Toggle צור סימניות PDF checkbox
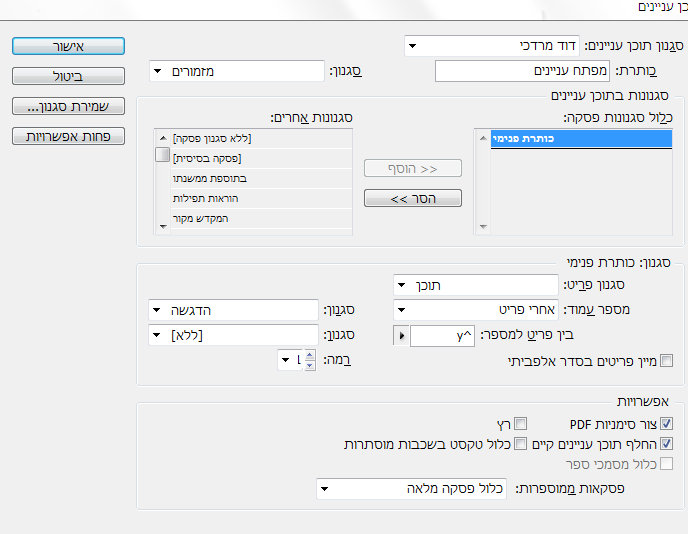Image resolution: width=688 pixels, height=534 pixels. tap(666, 424)
